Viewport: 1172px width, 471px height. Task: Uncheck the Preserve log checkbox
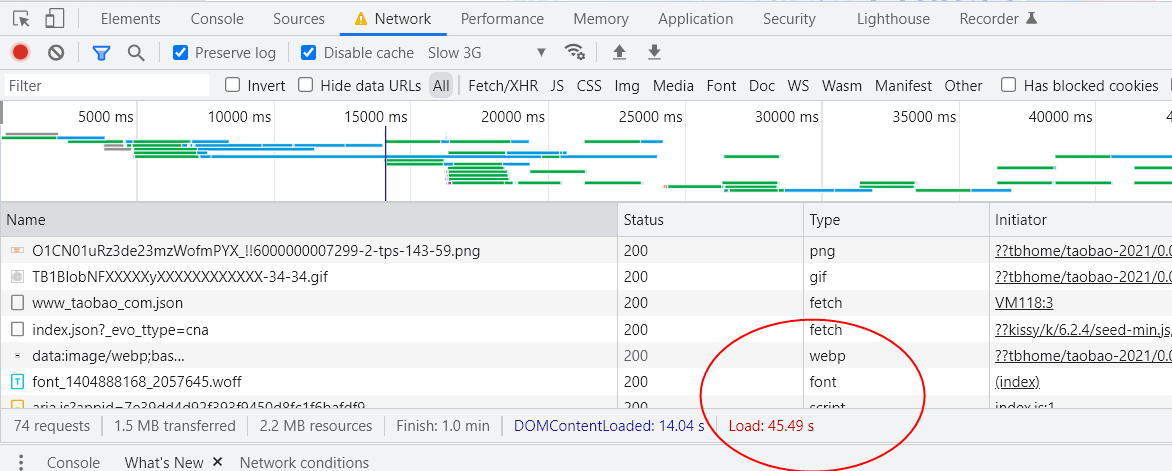(x=181, y=53)
